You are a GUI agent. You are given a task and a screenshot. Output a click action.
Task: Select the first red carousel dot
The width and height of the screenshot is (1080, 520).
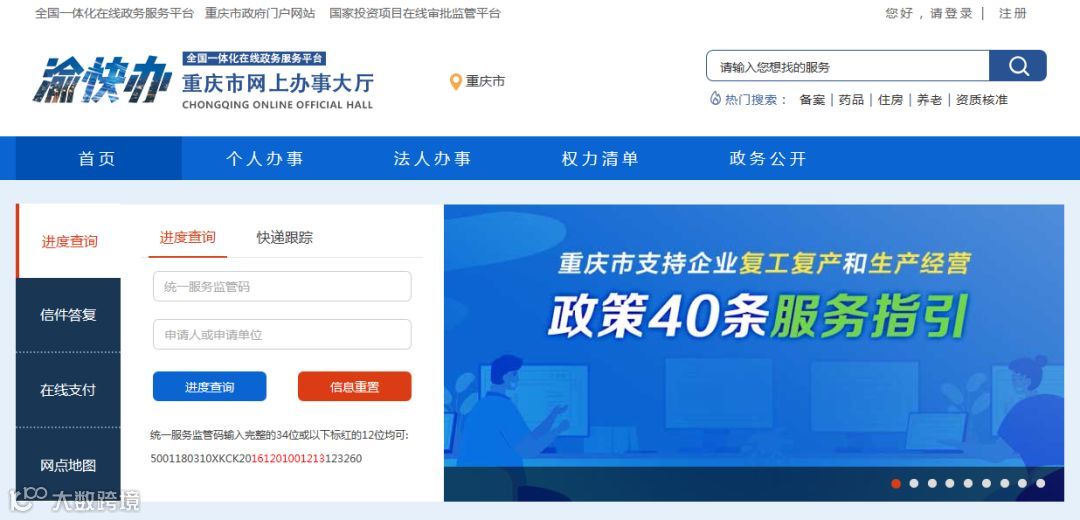click(x=895, y=483)
